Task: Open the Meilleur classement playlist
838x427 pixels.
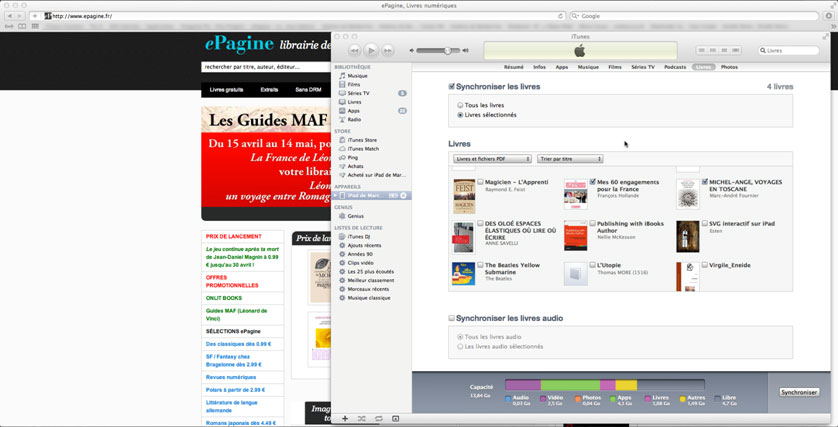Action: point(372,280)
